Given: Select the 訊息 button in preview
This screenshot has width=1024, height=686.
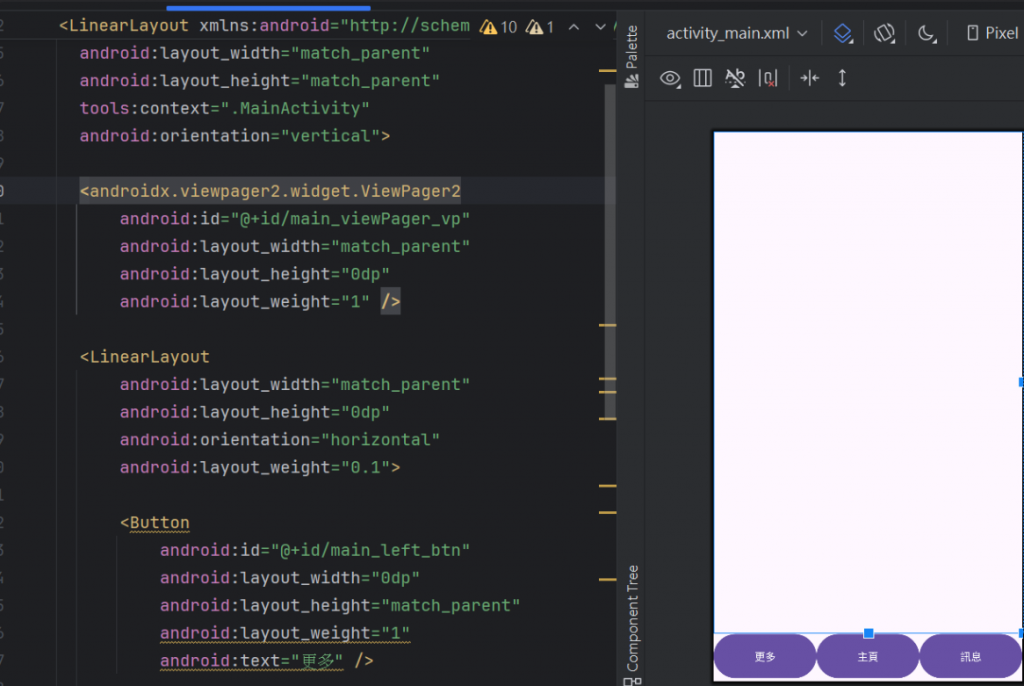Looking at the screenshot, I should coord(970,657).
